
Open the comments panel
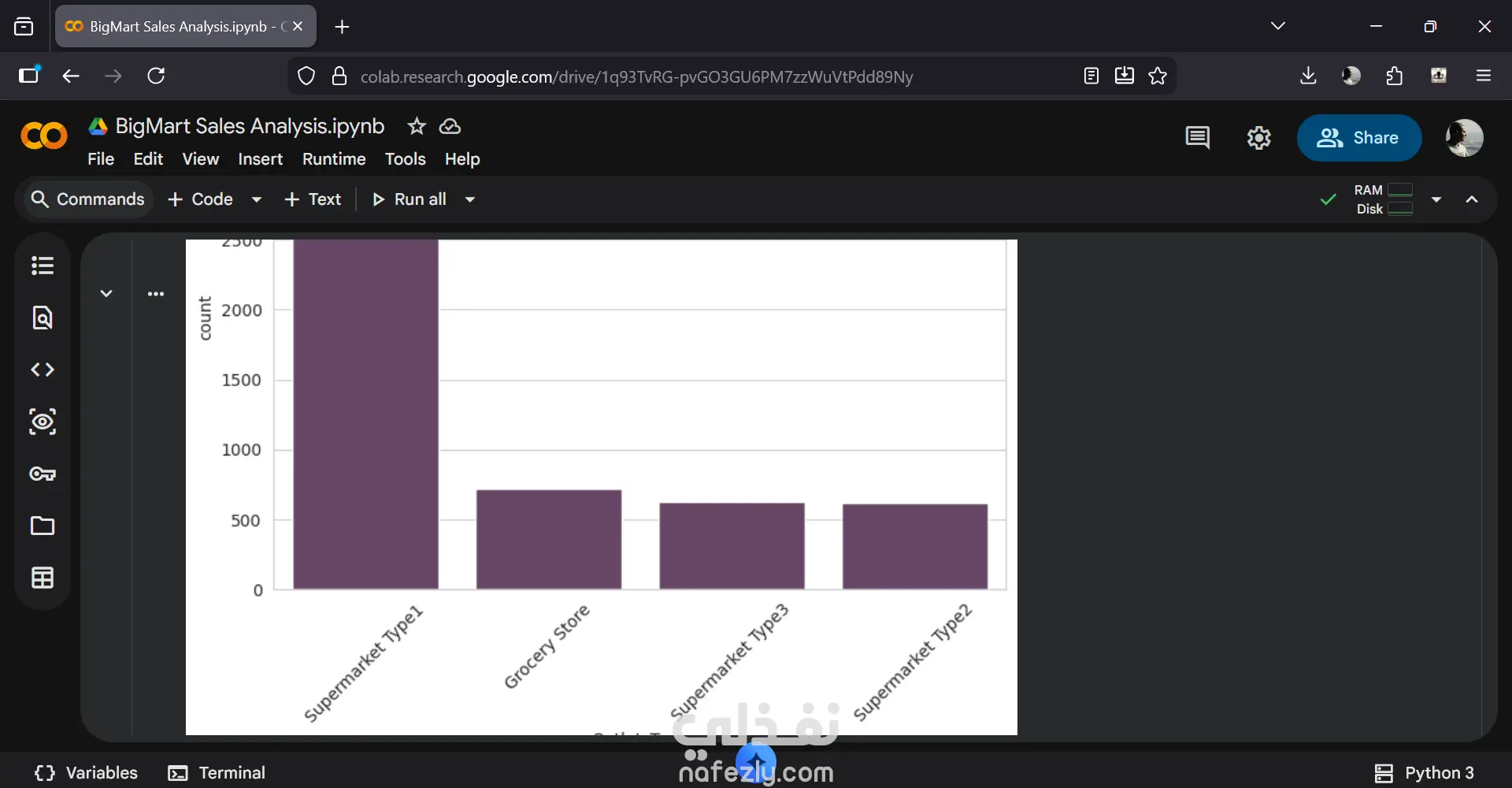coord(1197,138)
